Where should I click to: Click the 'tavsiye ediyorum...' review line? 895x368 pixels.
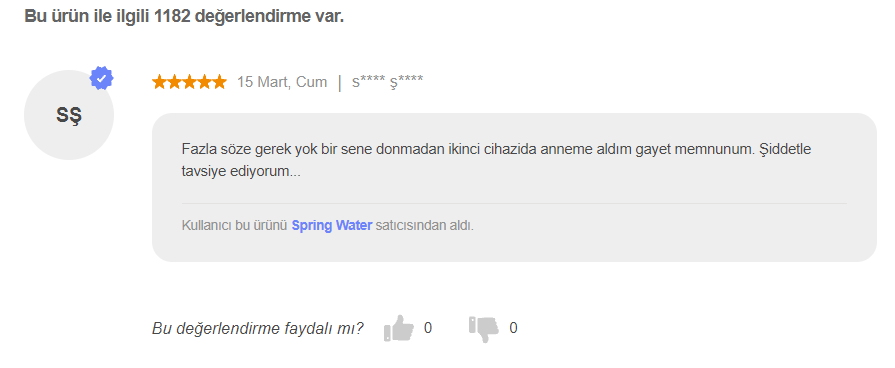(241, 172)
